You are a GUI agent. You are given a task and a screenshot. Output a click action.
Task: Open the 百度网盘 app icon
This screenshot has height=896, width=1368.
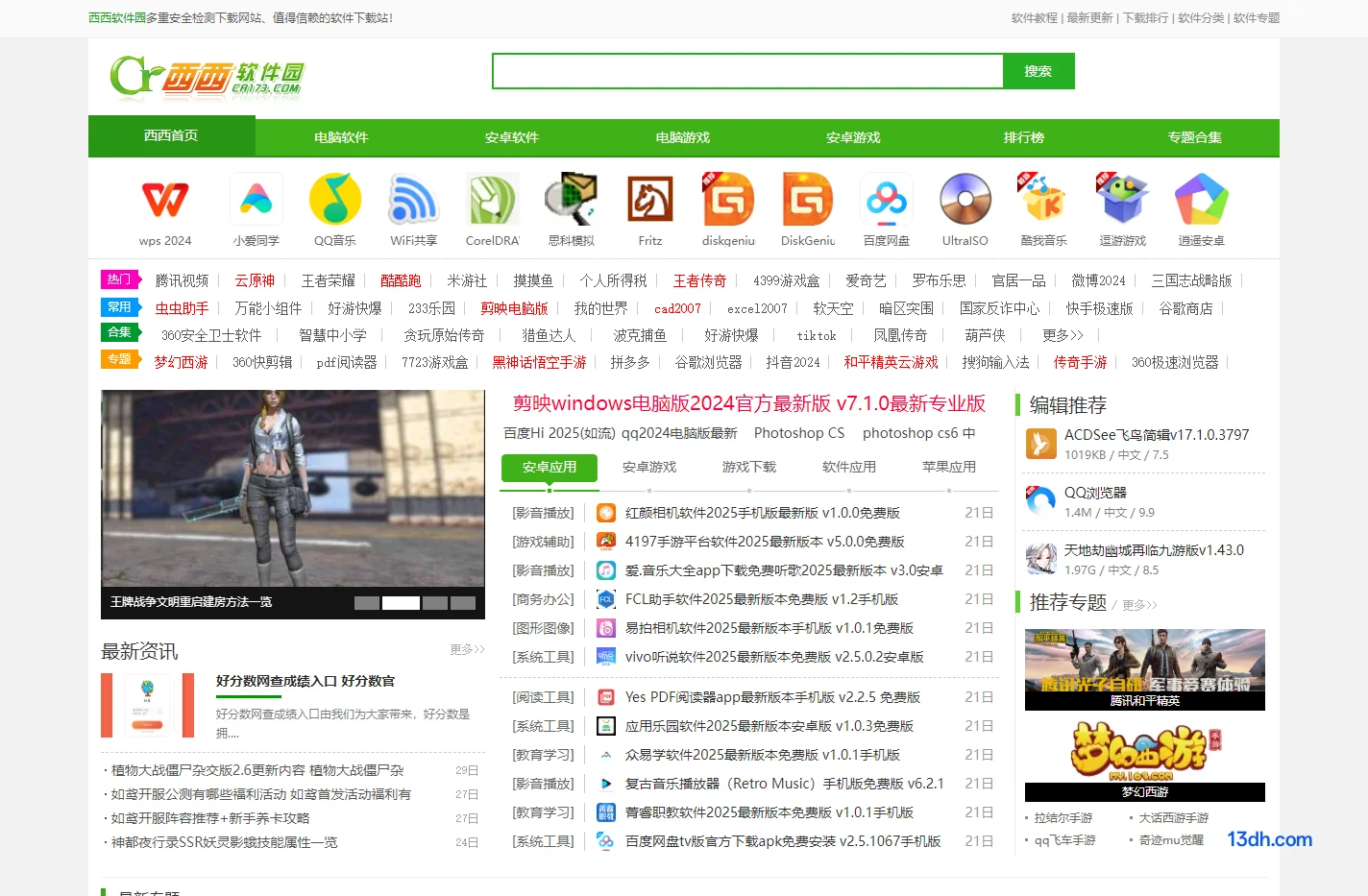tap(887, 200)
